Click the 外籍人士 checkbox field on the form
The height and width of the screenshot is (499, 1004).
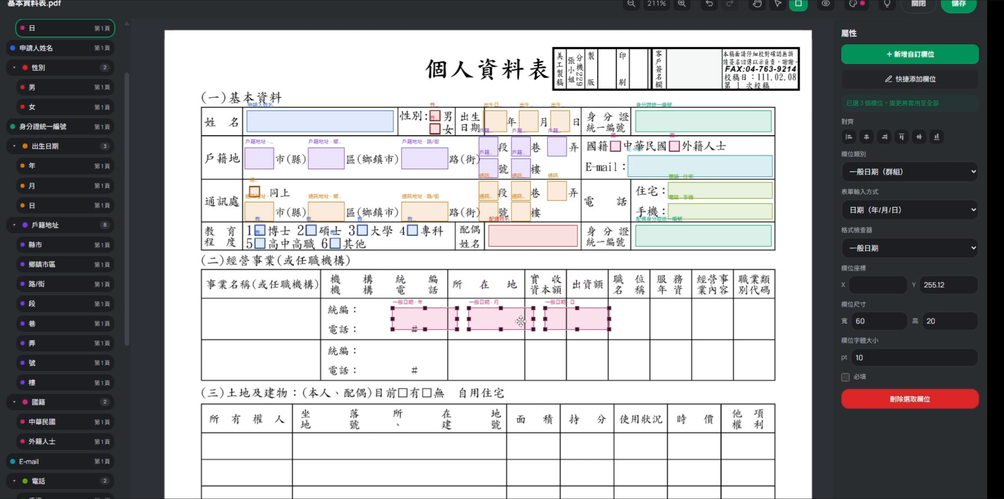point(674,146)
